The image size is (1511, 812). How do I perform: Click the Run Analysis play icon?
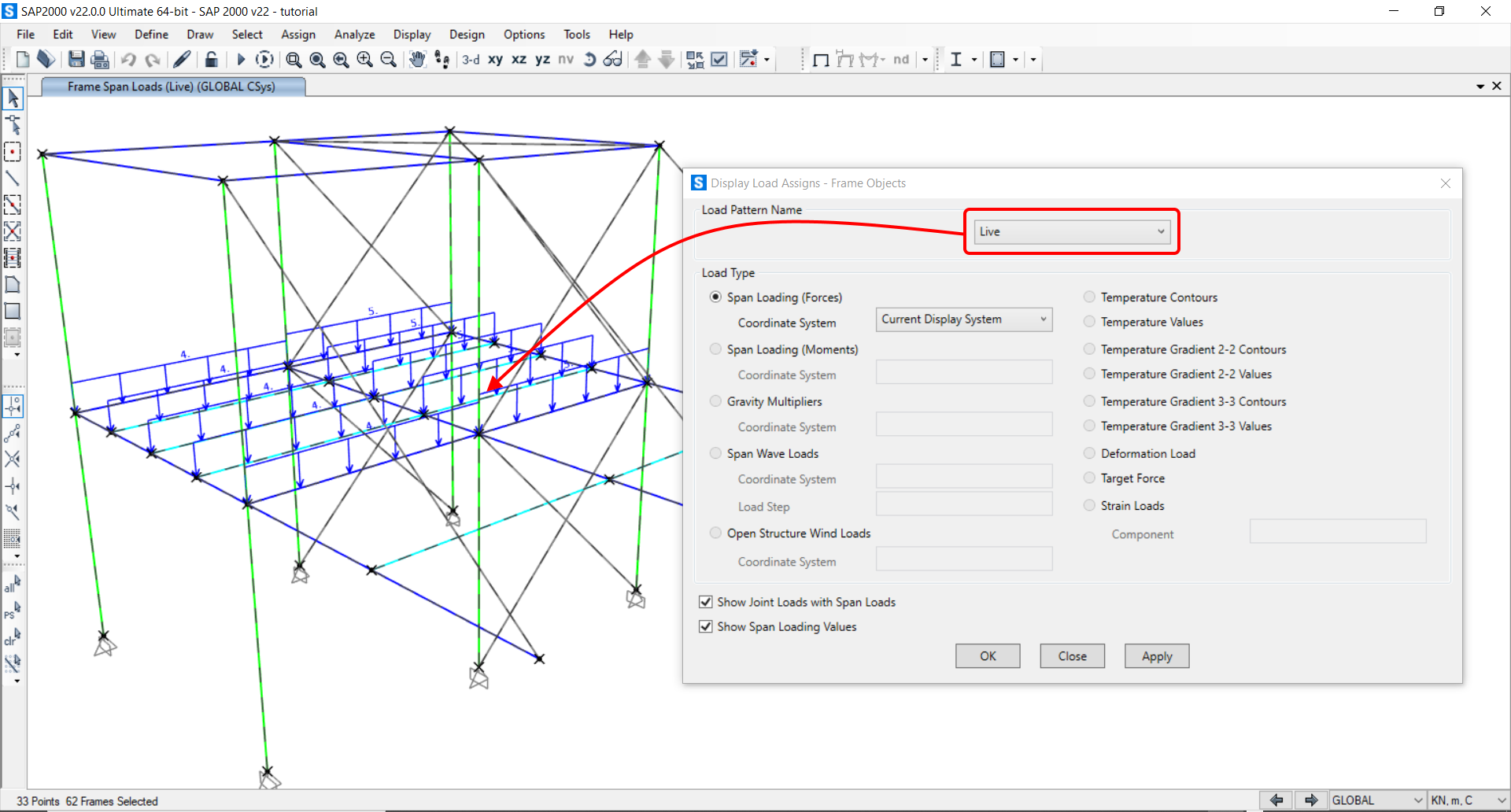[241, 60]
